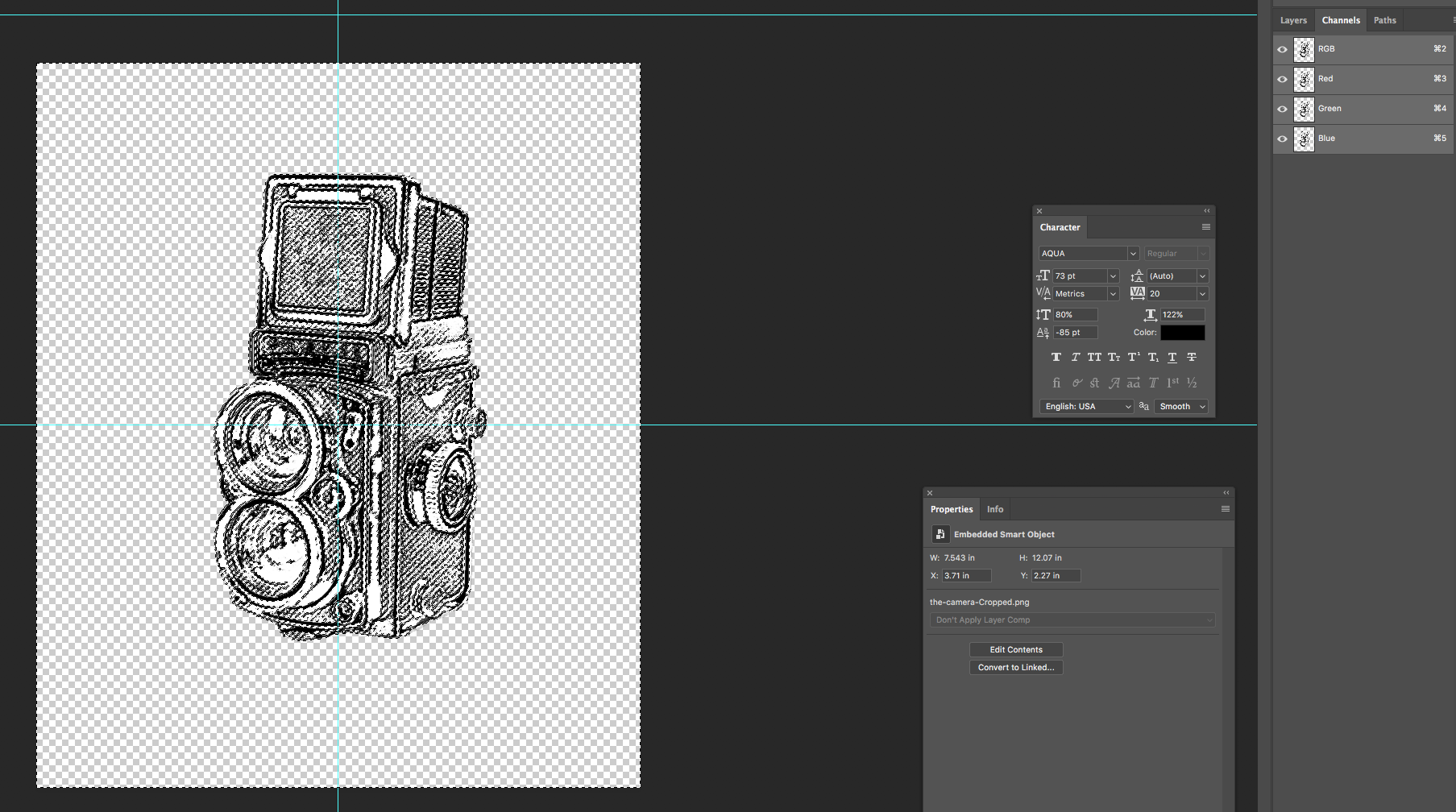Apply Strikethrough to text
1456x812 pixels.
click(x=1192, y=357)
